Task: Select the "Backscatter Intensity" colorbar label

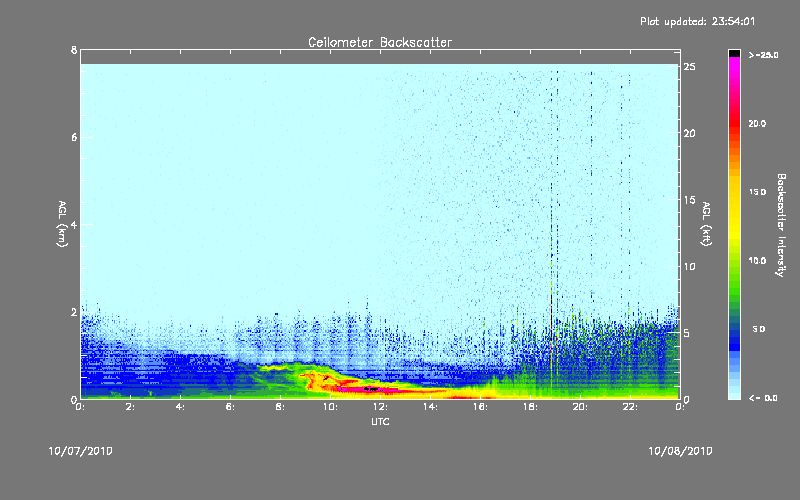Action: tap(781, 225)
